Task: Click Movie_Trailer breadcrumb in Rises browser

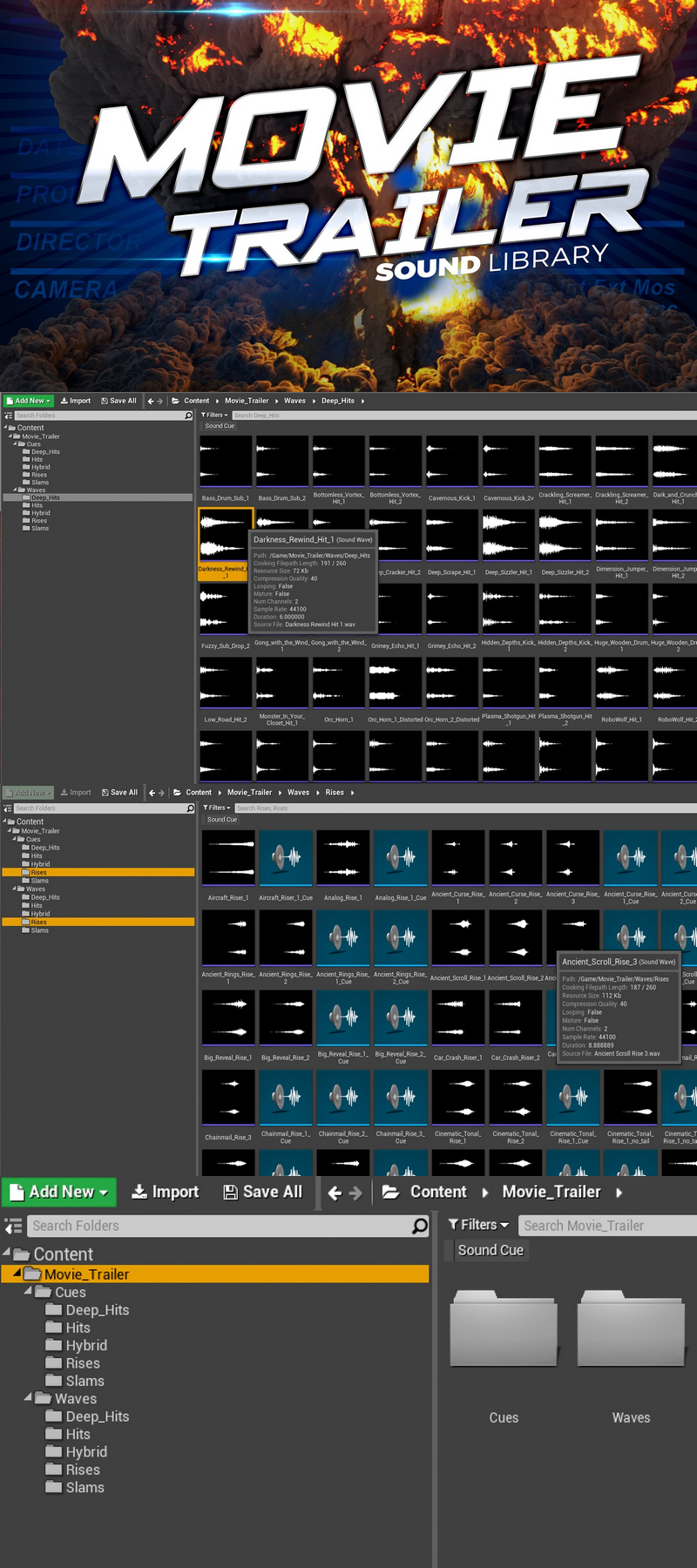Action: pos(249,793)
